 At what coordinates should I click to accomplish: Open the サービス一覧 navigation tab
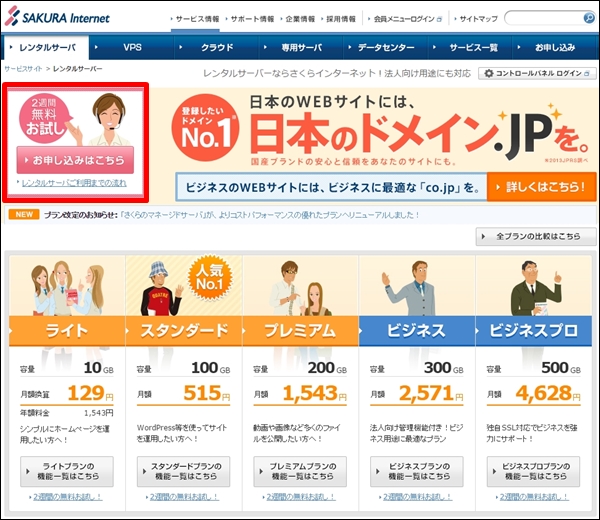tap(470, 47)
